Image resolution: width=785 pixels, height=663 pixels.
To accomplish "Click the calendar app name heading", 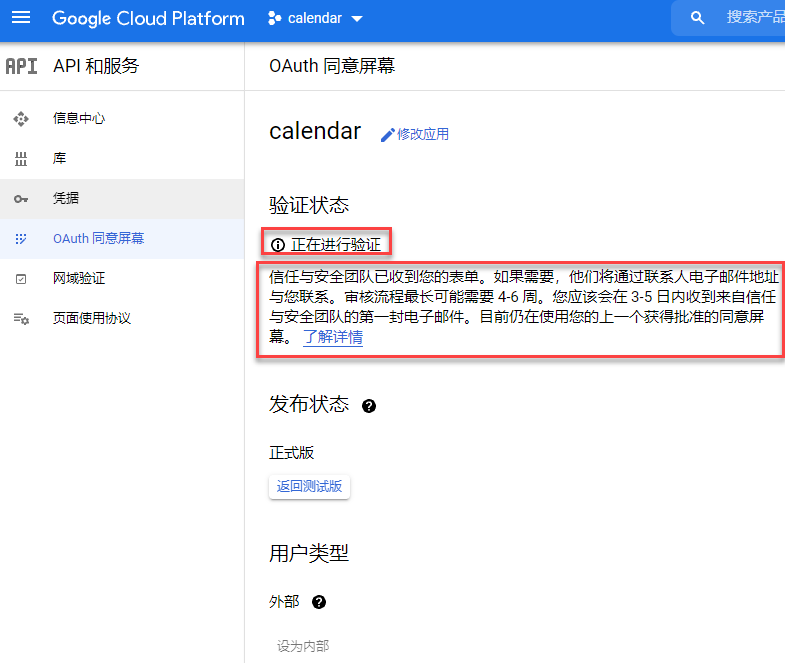I will 315,131.
